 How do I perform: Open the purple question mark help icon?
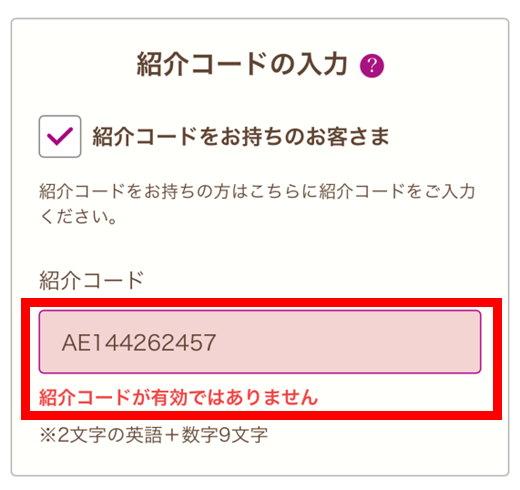372,66
